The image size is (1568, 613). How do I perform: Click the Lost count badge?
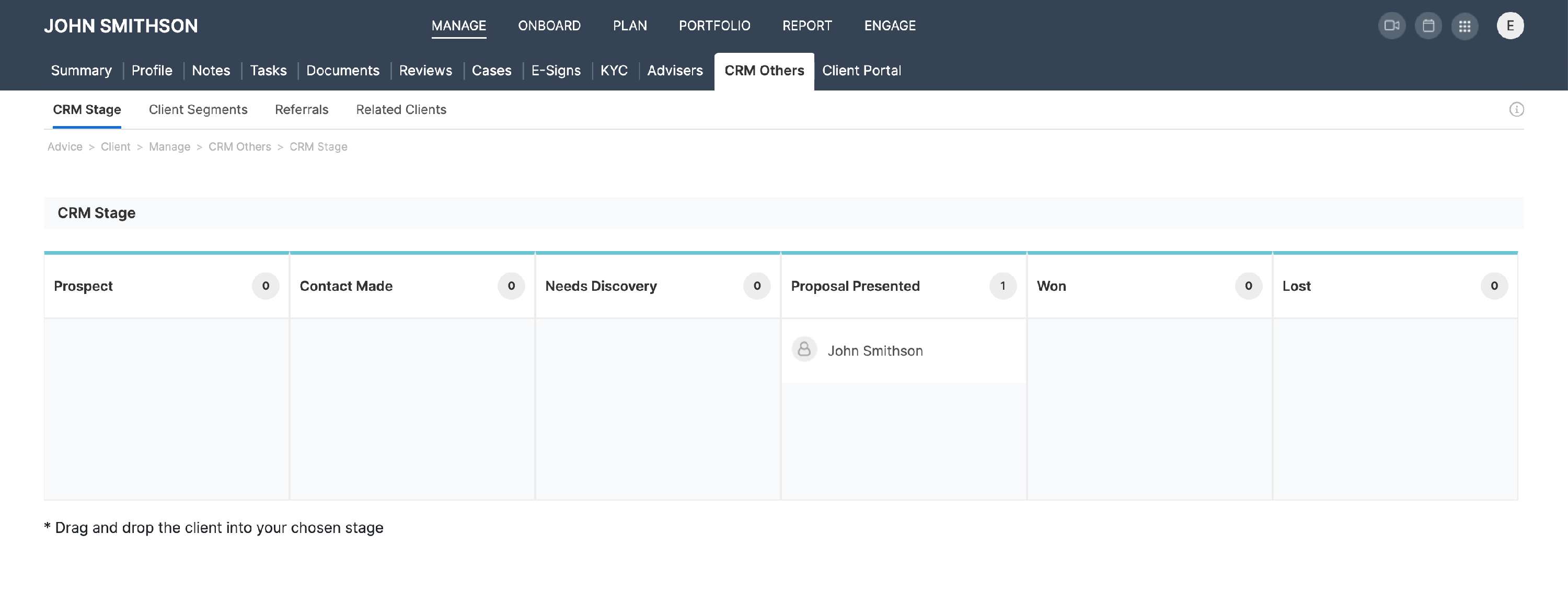pyautogui.click(x=1494, y=286)
